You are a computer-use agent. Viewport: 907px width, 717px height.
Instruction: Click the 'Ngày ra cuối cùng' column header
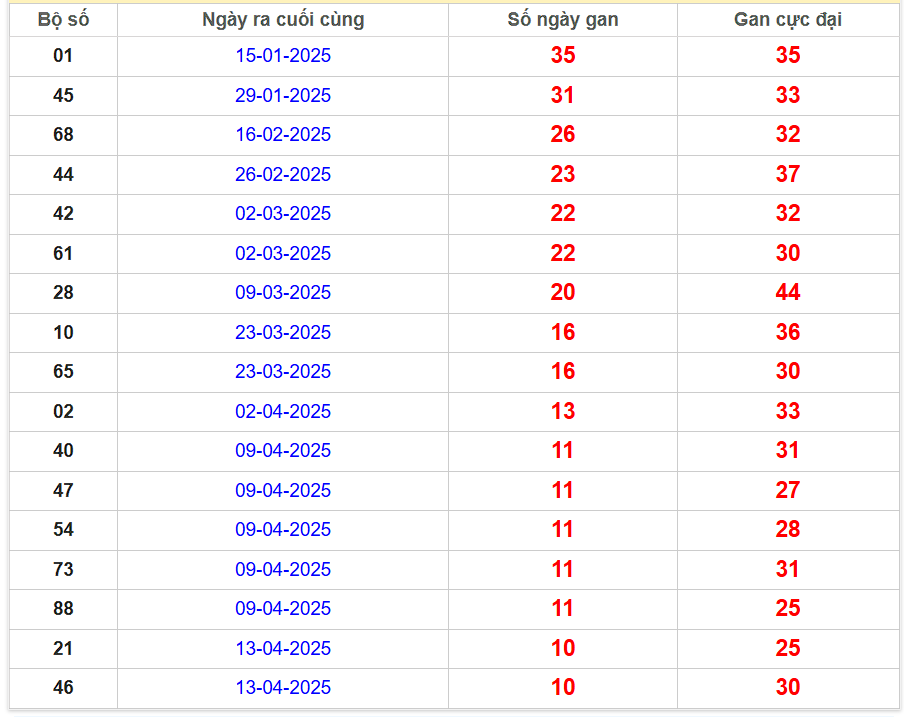tap(283, 20)
